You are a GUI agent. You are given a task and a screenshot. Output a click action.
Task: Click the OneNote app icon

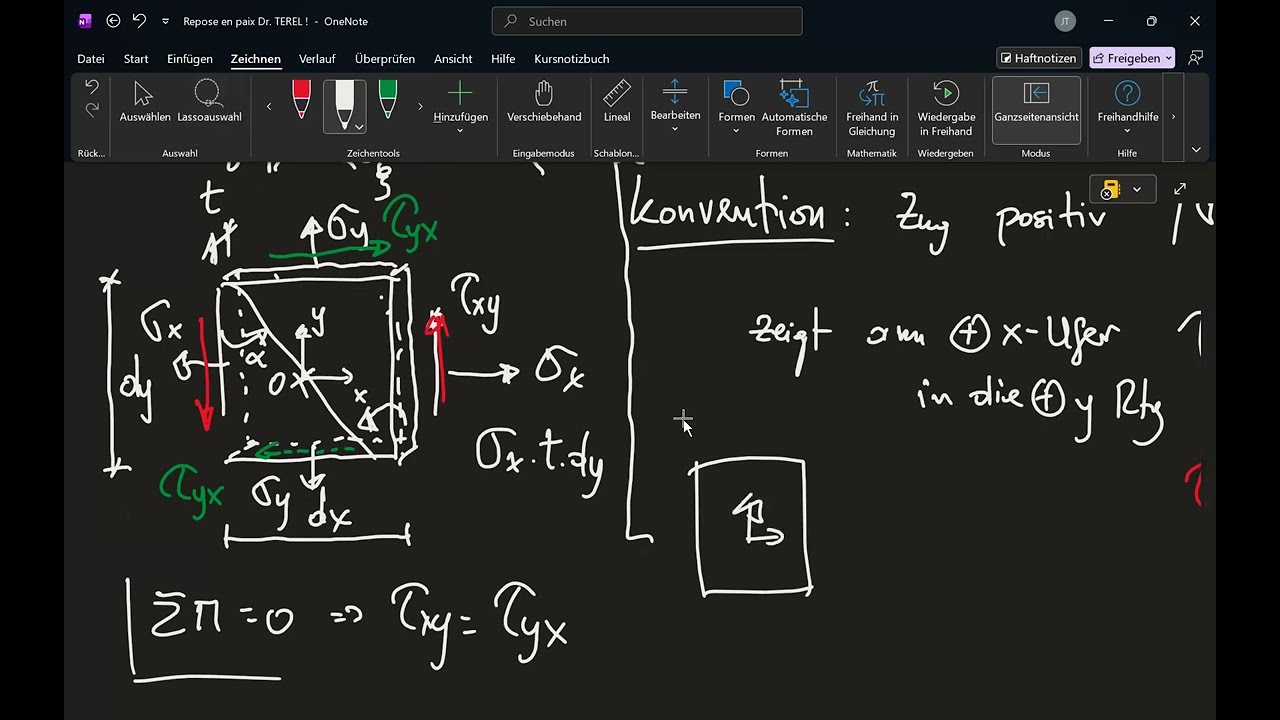pos(85,21)
